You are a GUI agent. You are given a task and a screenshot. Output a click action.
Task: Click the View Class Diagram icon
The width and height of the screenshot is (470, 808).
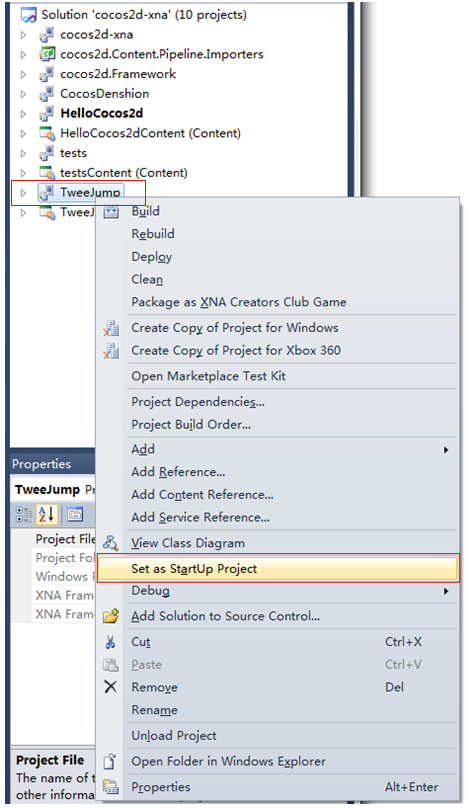point(111,543)
